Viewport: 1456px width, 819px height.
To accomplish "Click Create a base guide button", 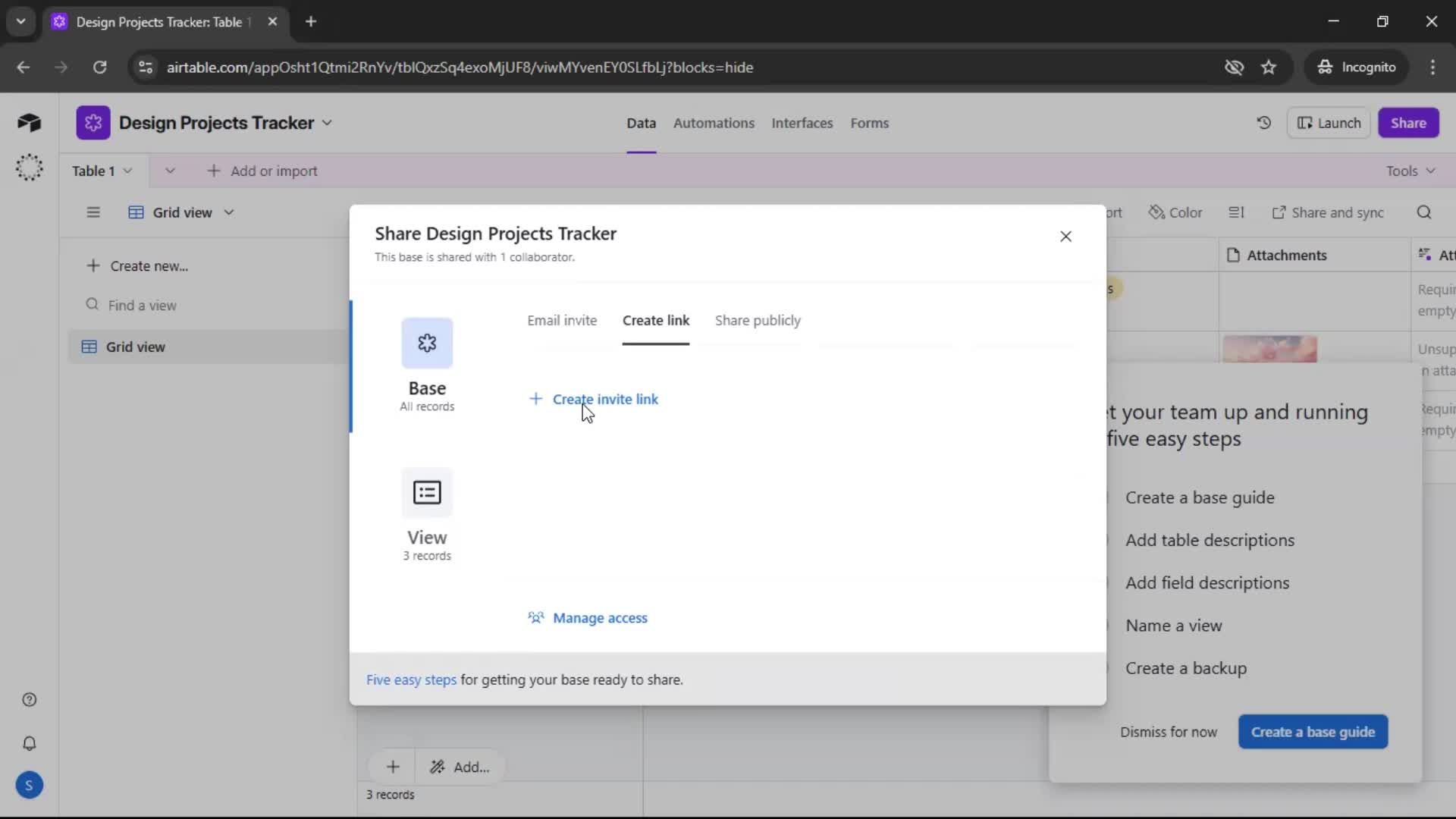I will (x=1313, y=733).
